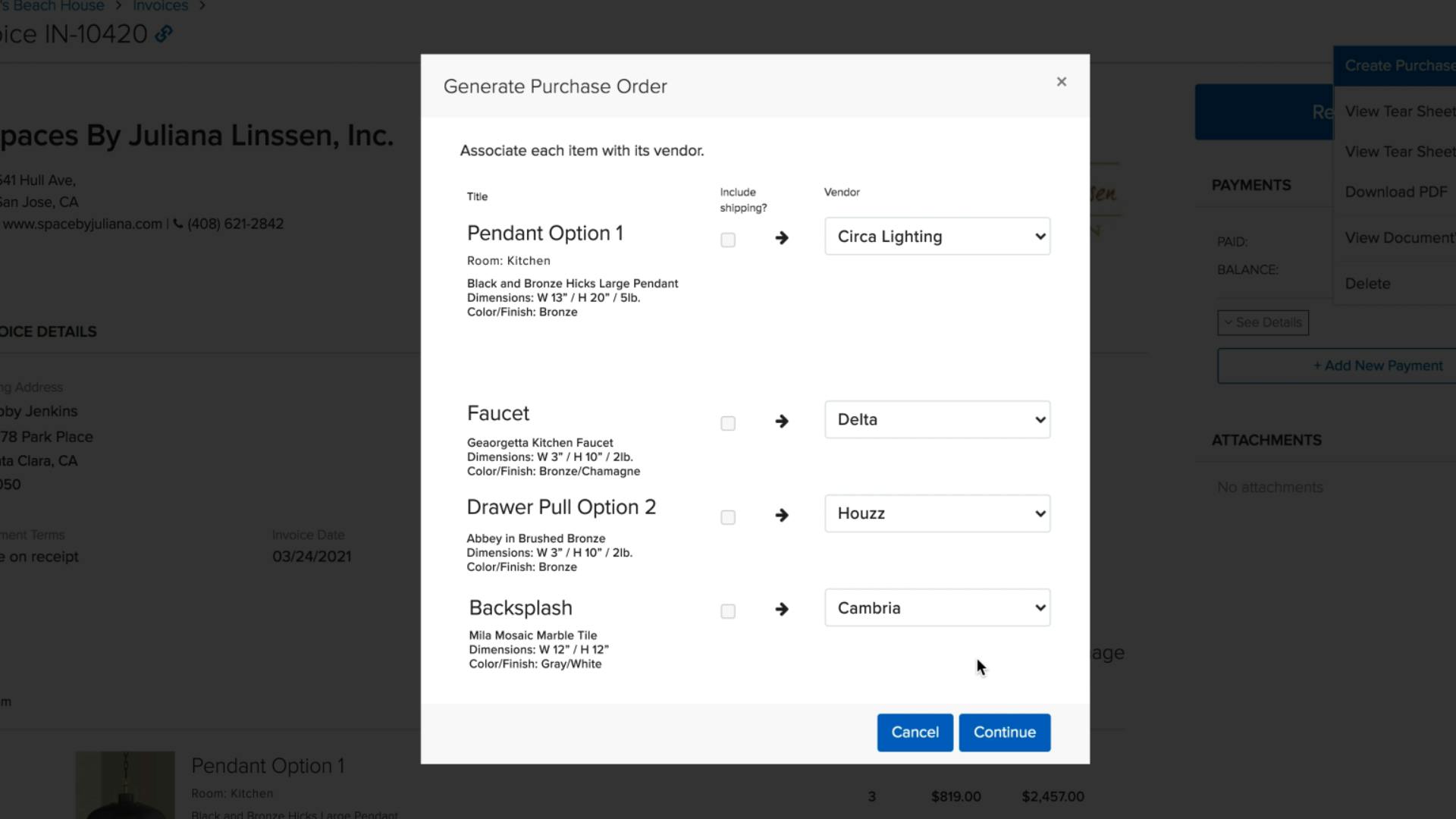
Task: Tick include shipping for Faucet
Action: pos(728,424)
